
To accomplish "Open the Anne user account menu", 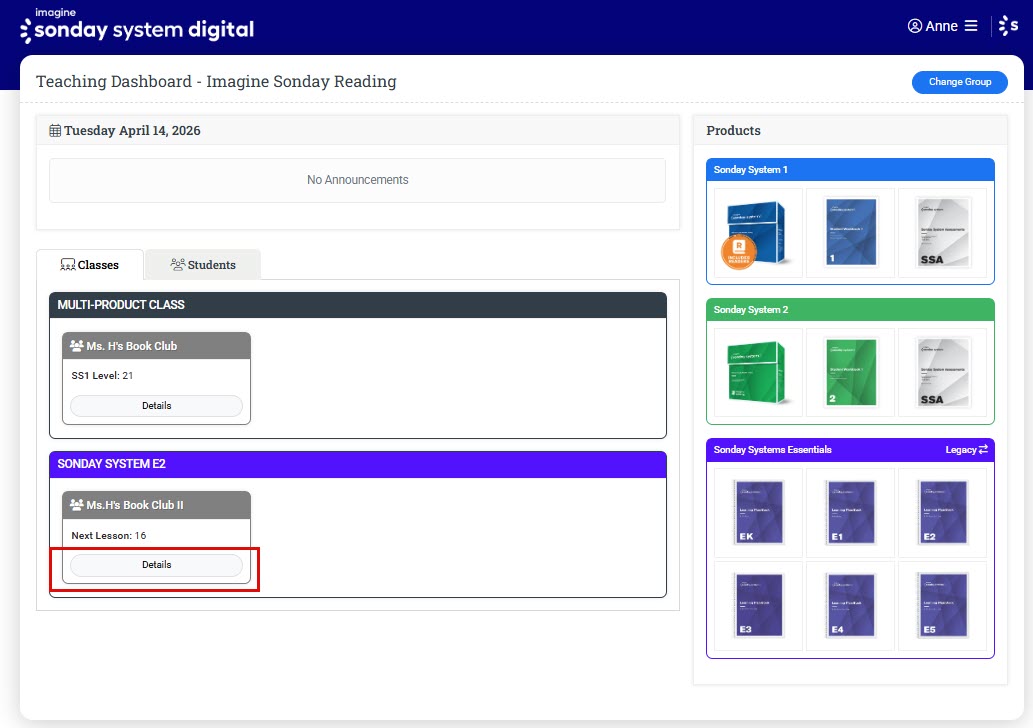I will [932, 26].
